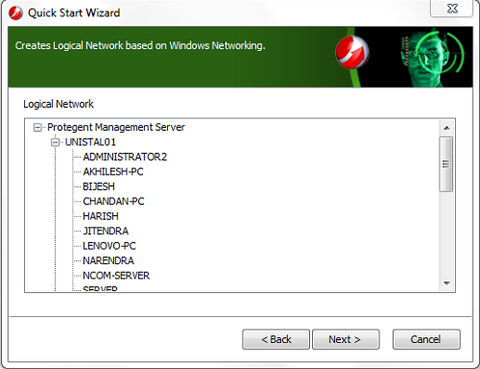The image size is (480, 369).
Task: Choose BIJESH from the computer list
Action: 99,186
